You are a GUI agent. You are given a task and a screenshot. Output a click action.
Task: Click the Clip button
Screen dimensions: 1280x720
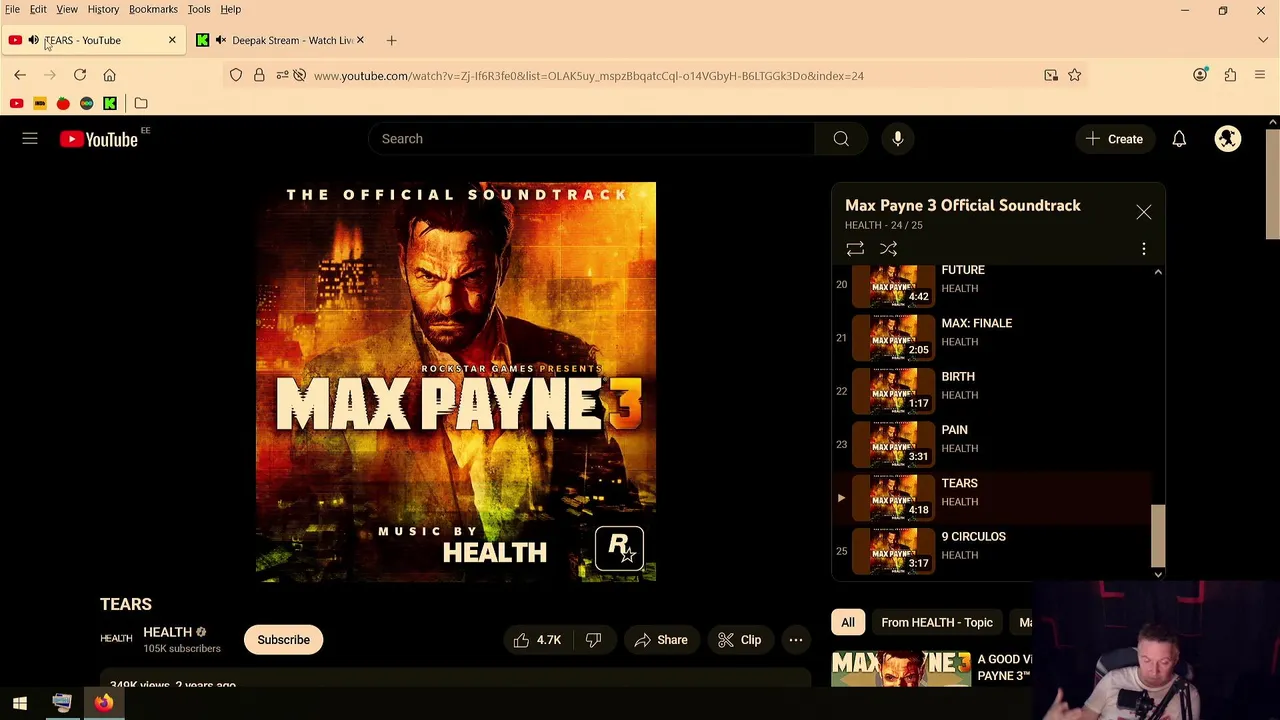tap(739, 640)
